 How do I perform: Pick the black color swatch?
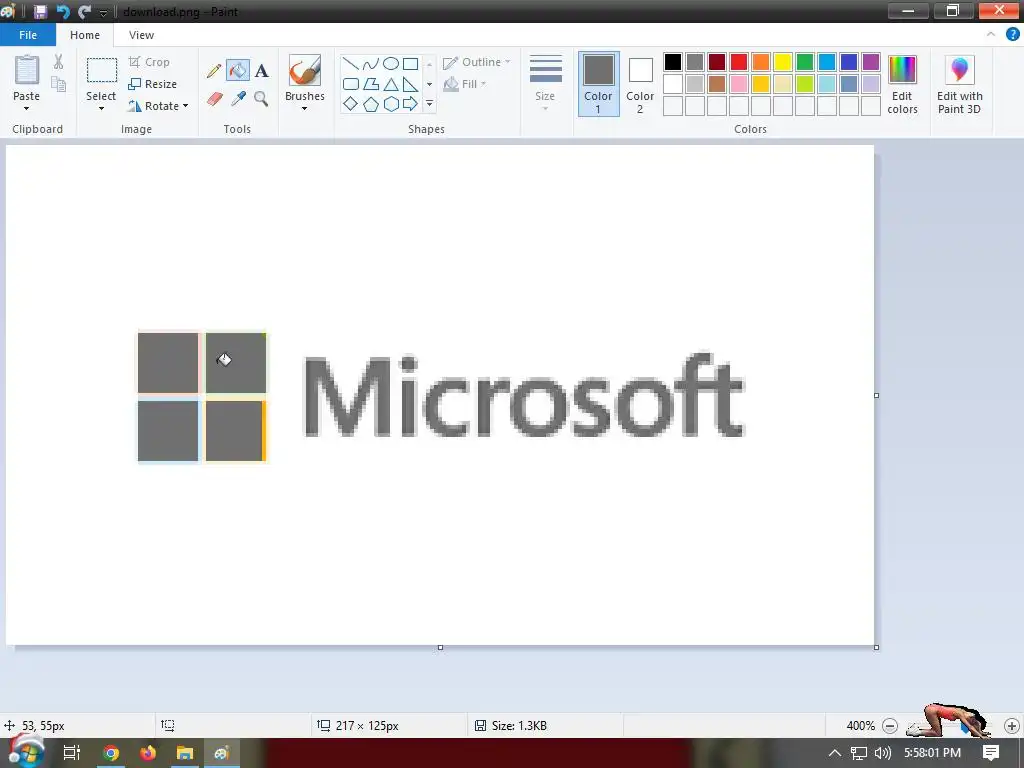(673, 62)
